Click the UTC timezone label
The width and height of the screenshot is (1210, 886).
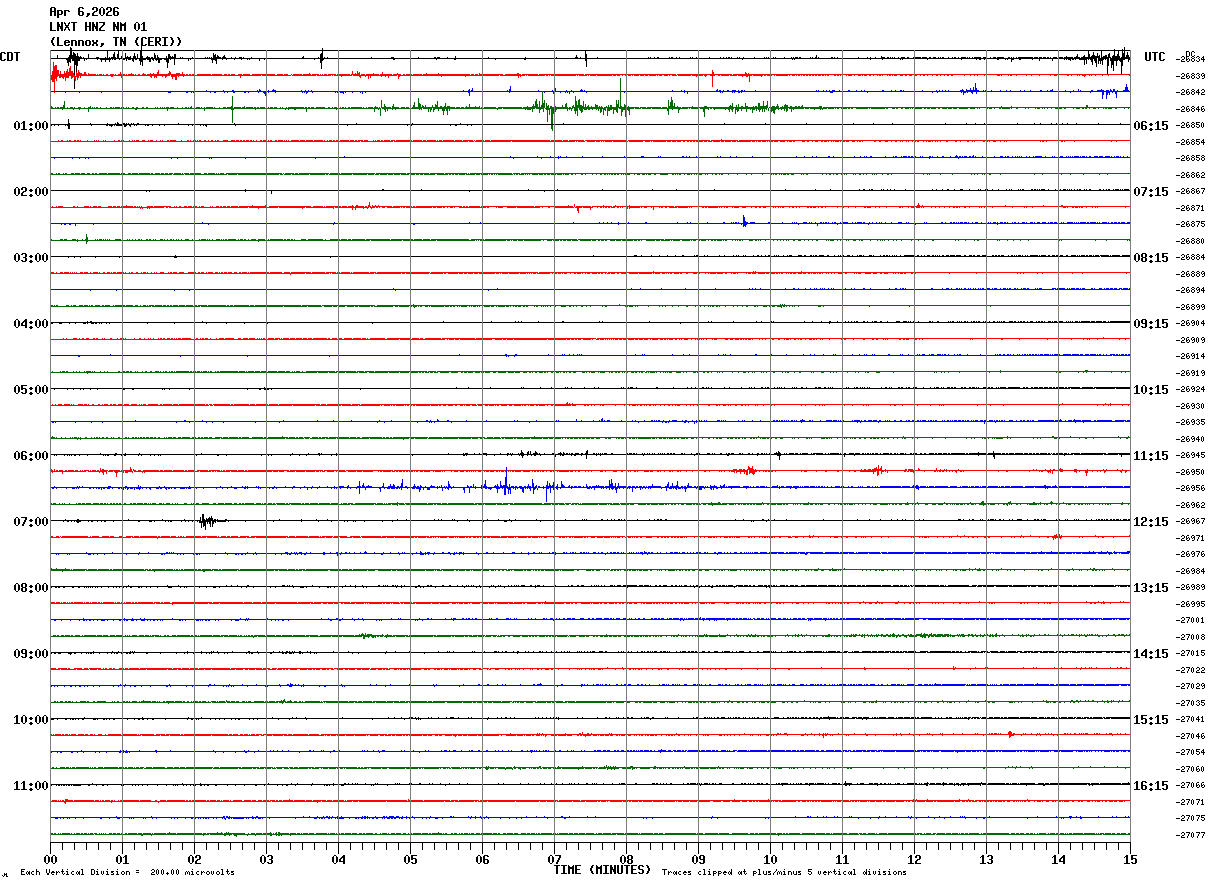point(1155,57)
